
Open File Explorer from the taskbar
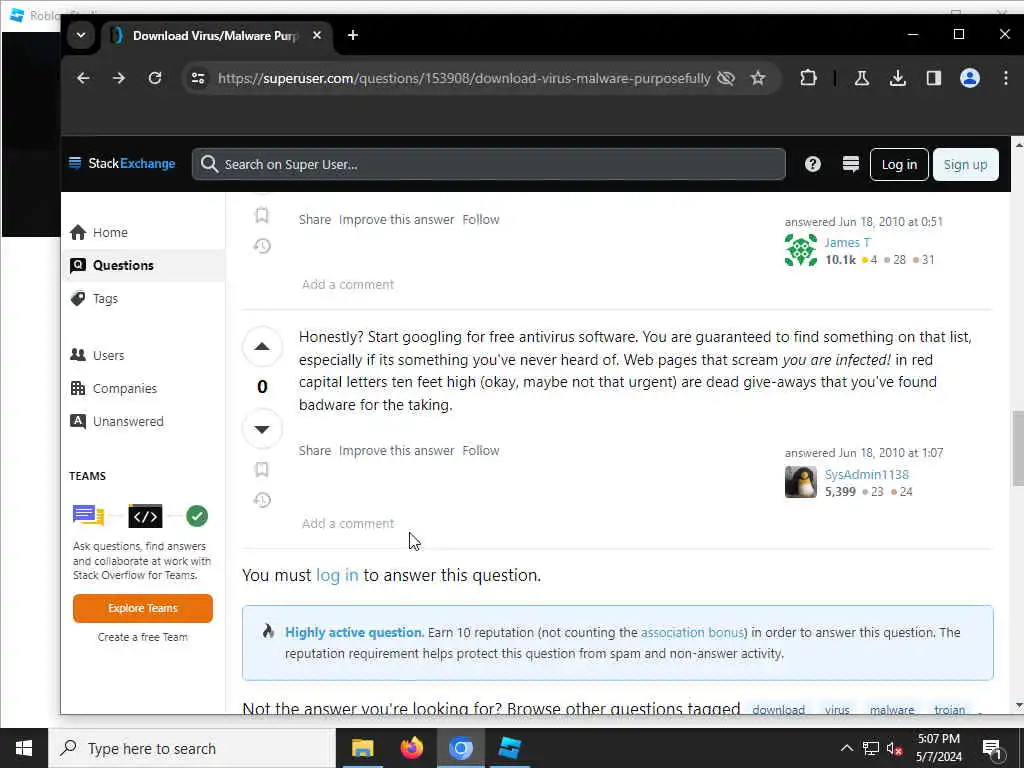tap(362, 748)
